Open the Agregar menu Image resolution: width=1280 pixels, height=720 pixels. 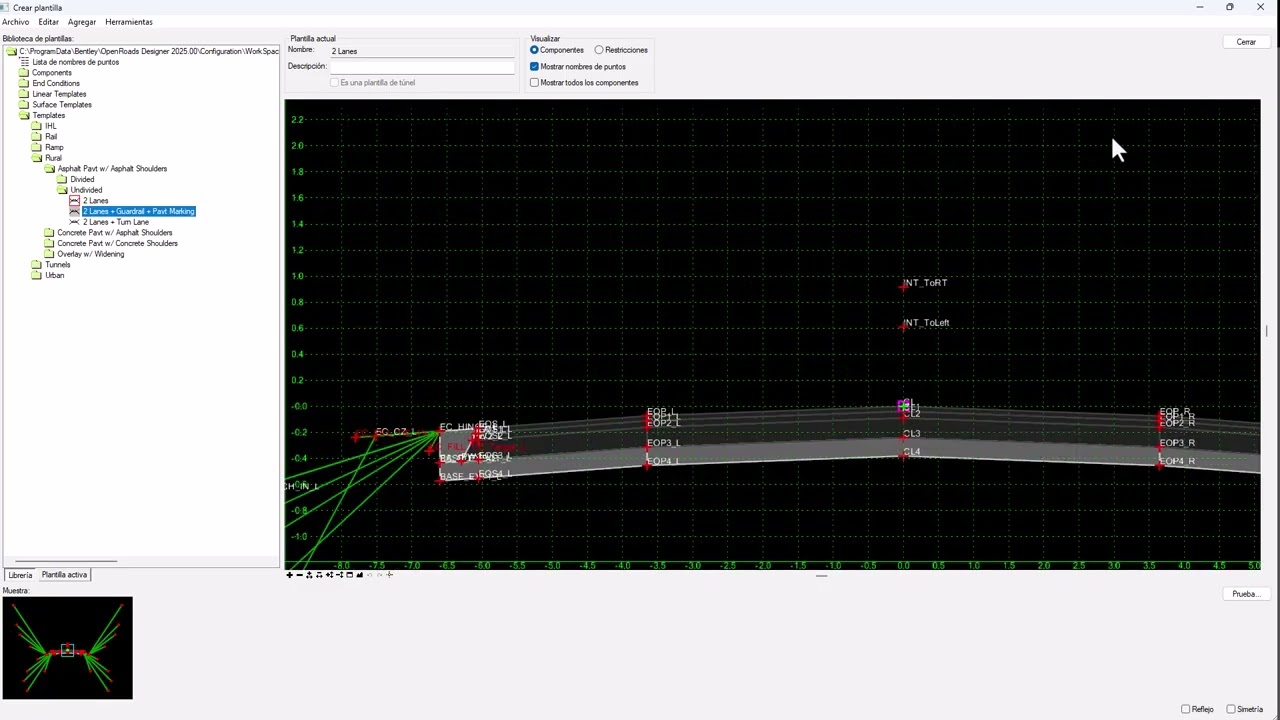pos(82,22)
